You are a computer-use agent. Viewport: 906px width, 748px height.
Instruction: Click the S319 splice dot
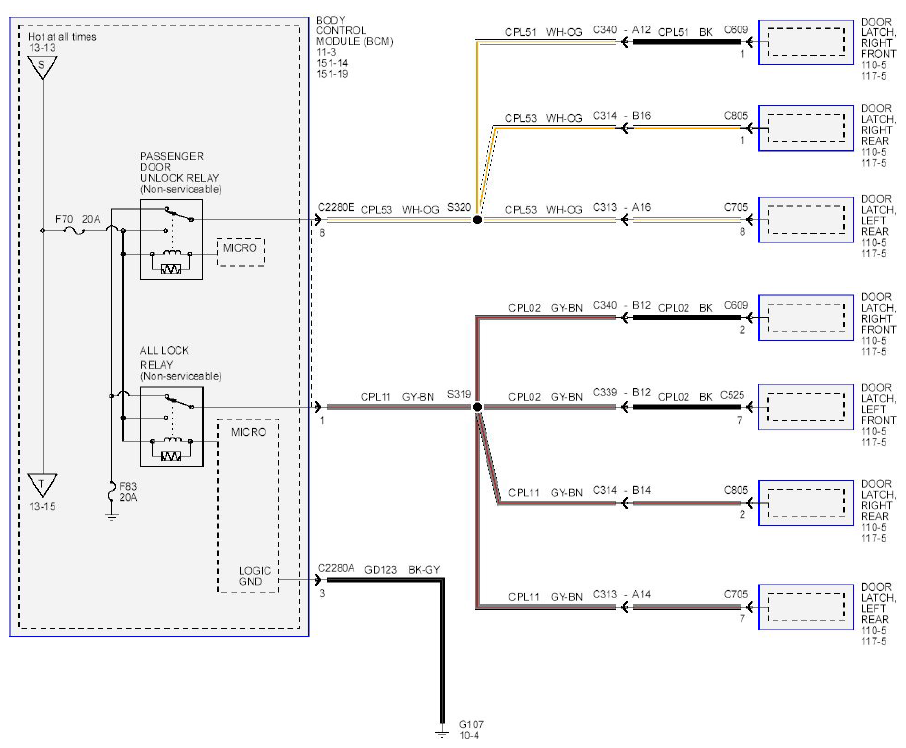[477, 407]
